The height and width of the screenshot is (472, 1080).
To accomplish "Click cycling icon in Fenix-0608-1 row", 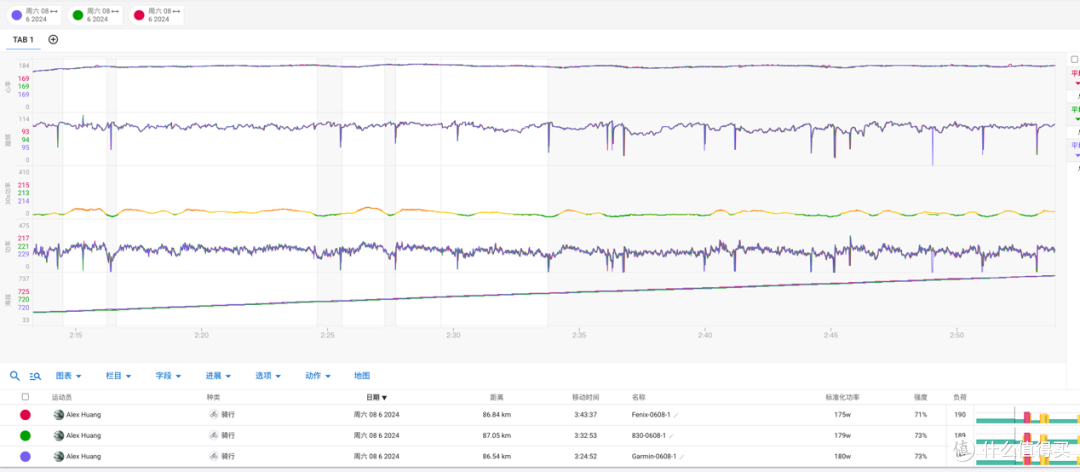I will pyautogui.click(x=214, y=415).
